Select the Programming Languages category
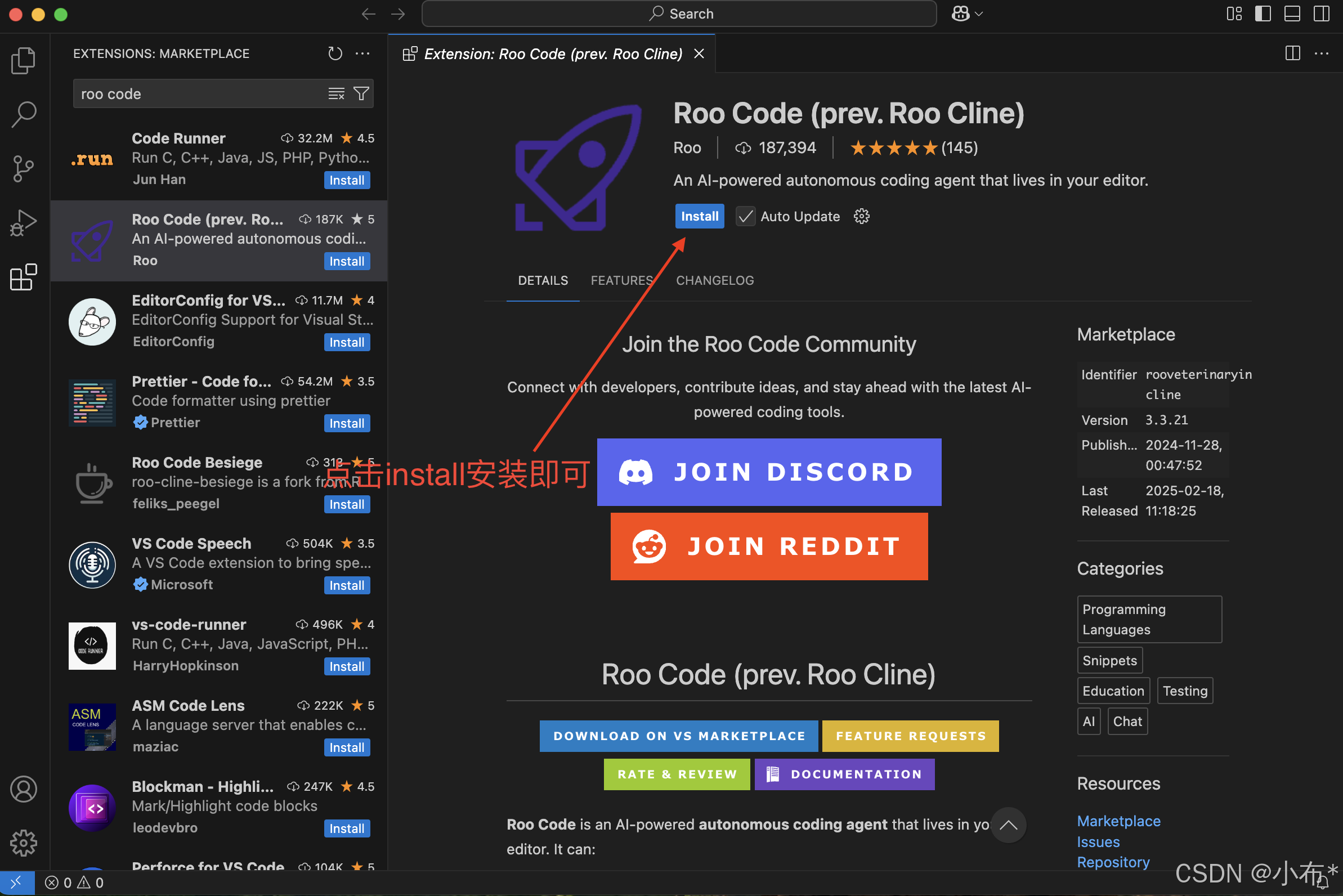This screenshot has width=1343, height=896. pyautogui.click(x=1149, y=620)
